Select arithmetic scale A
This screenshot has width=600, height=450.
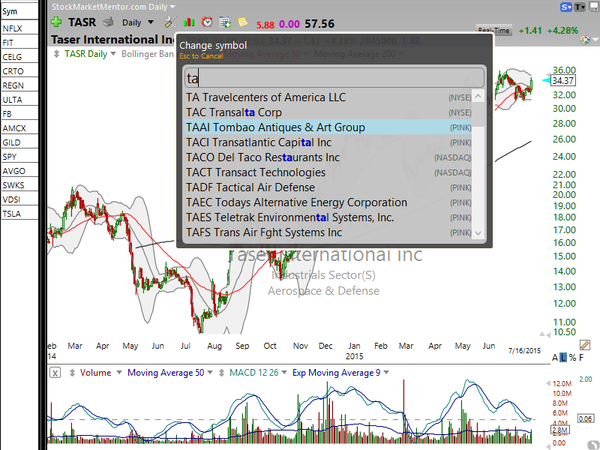(555, 358)
